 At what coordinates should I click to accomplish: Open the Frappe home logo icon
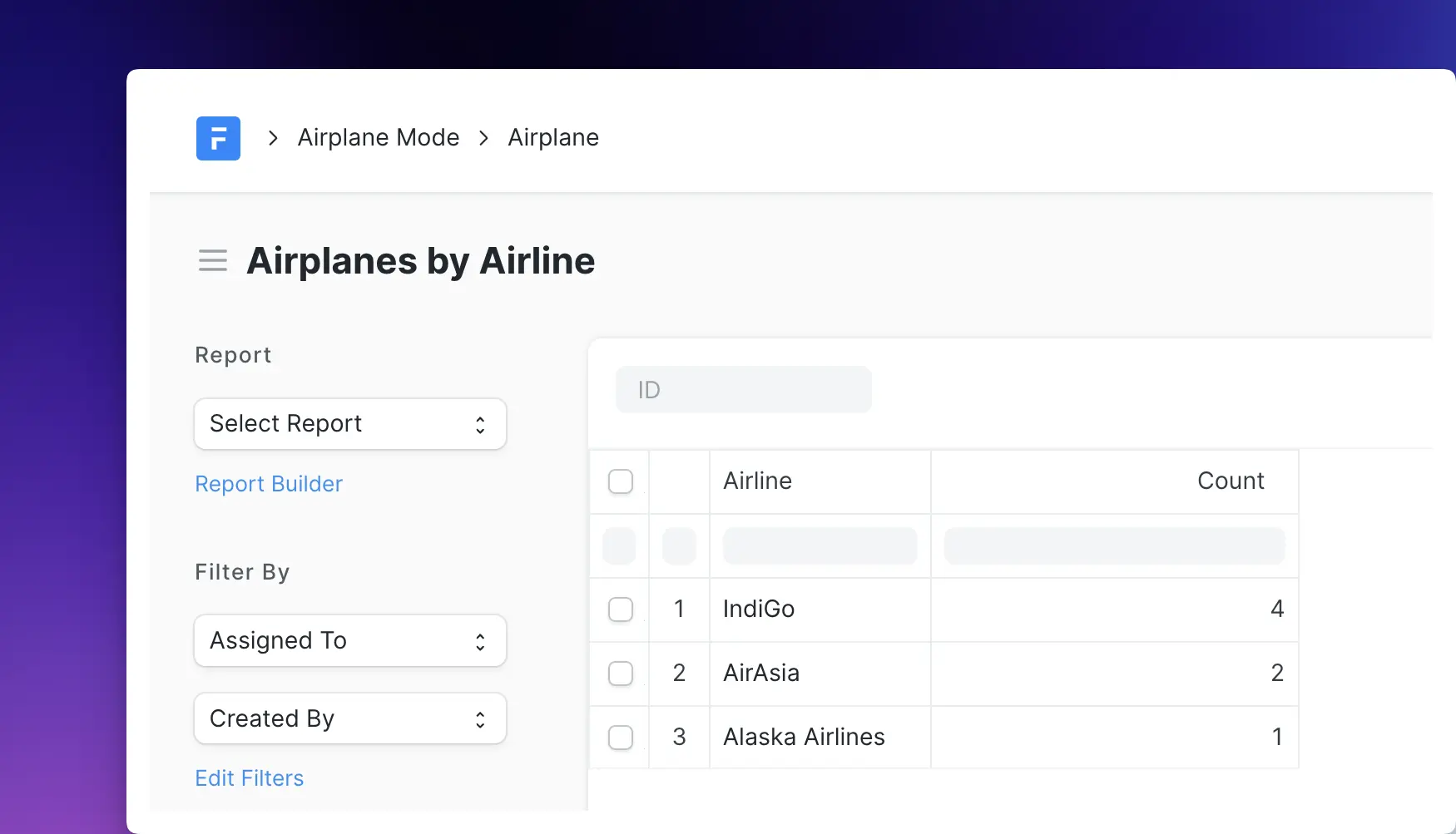coord(218,138)
